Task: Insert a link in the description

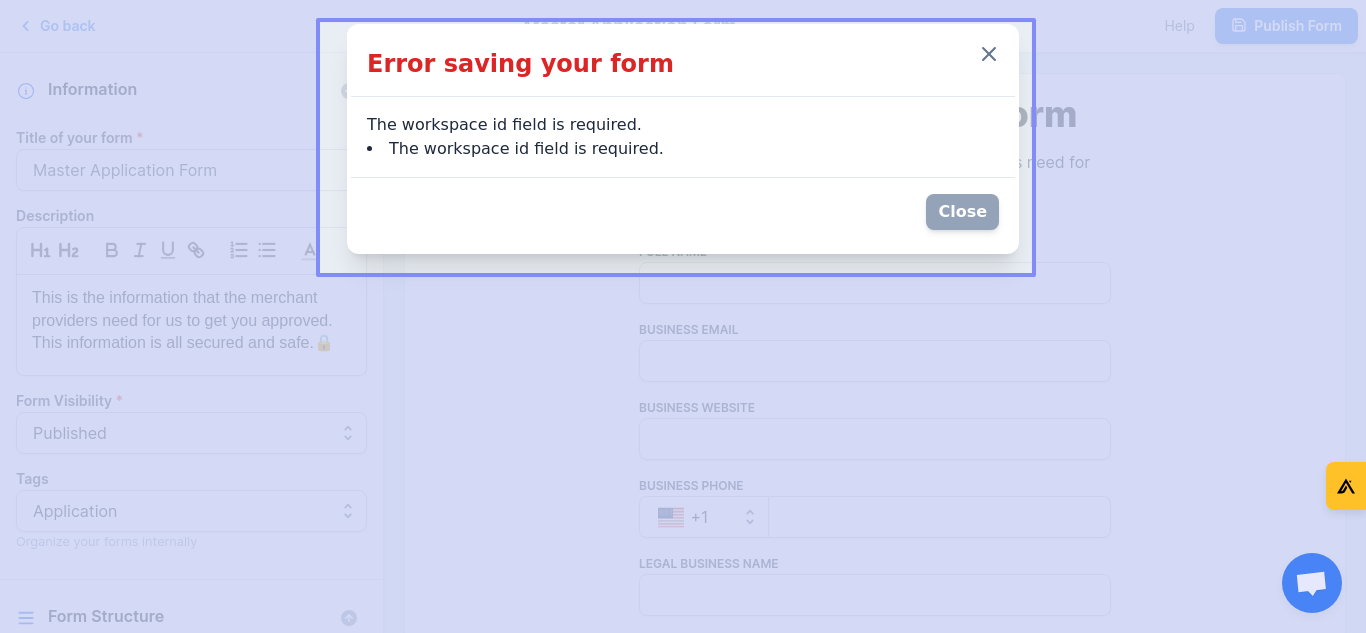Action: (x=196, y=250)
